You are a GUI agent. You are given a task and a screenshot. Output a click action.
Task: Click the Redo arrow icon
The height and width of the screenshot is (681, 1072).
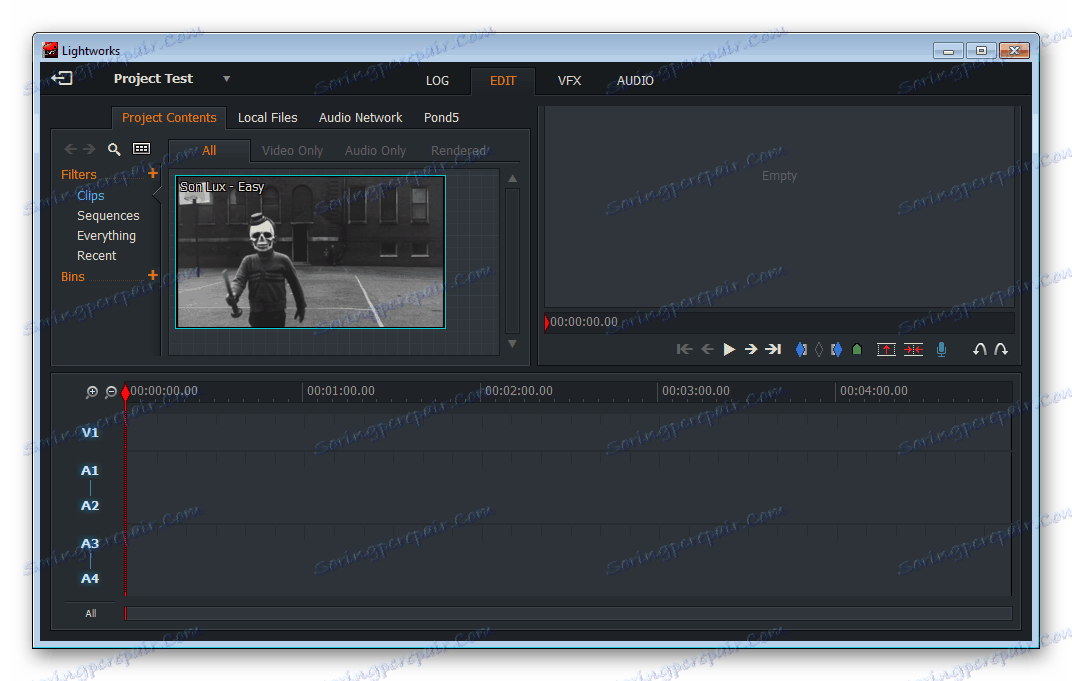point(1001,349)
